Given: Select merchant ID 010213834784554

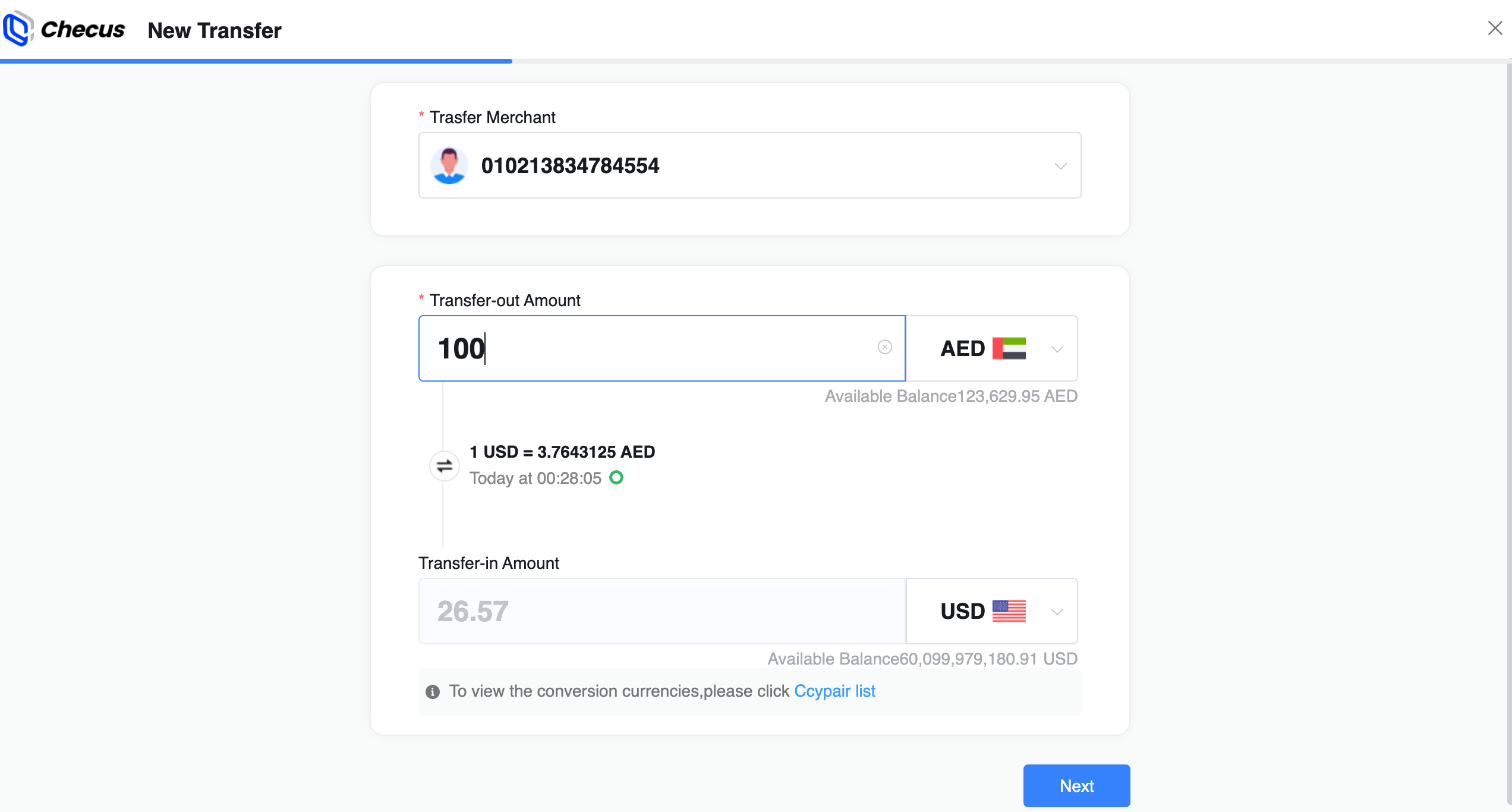Looking at the screenshot, I should (x=570, y=166).
